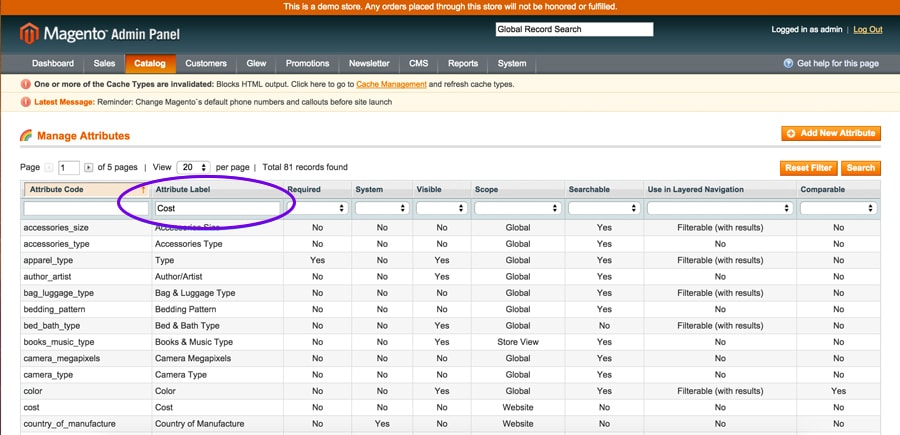The width and height of the screenshot is (900, 435).
Task: Click the Manage Attributes heading icon
Action: [x=26, y=136]
